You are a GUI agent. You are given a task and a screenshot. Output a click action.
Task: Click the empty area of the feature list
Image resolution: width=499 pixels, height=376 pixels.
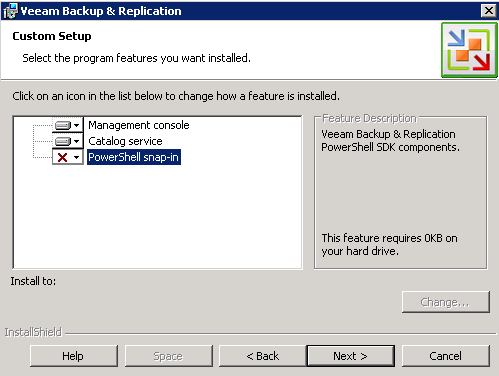[x=157, y=217]
